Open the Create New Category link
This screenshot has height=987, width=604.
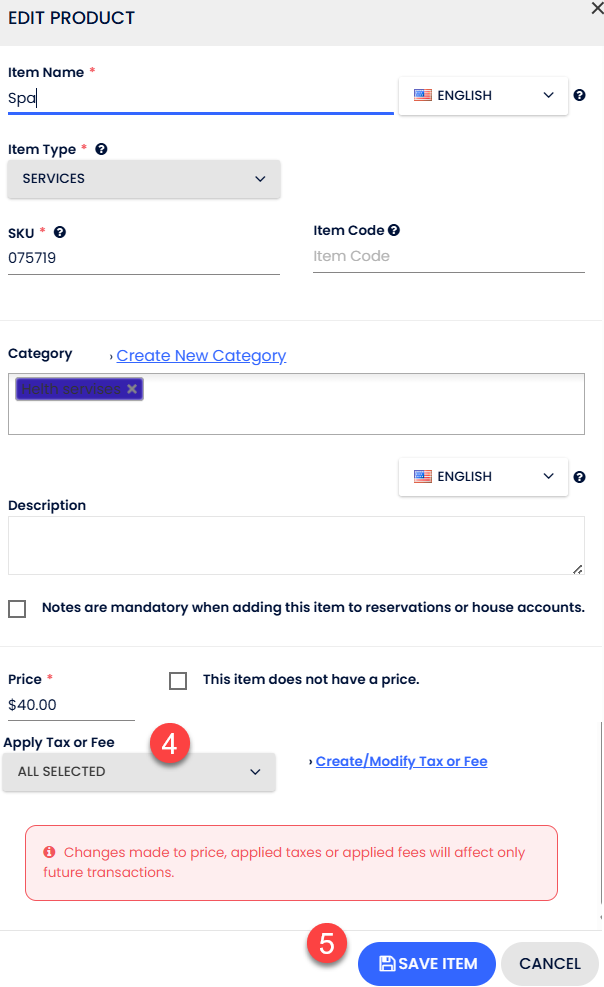pos(201,356)
